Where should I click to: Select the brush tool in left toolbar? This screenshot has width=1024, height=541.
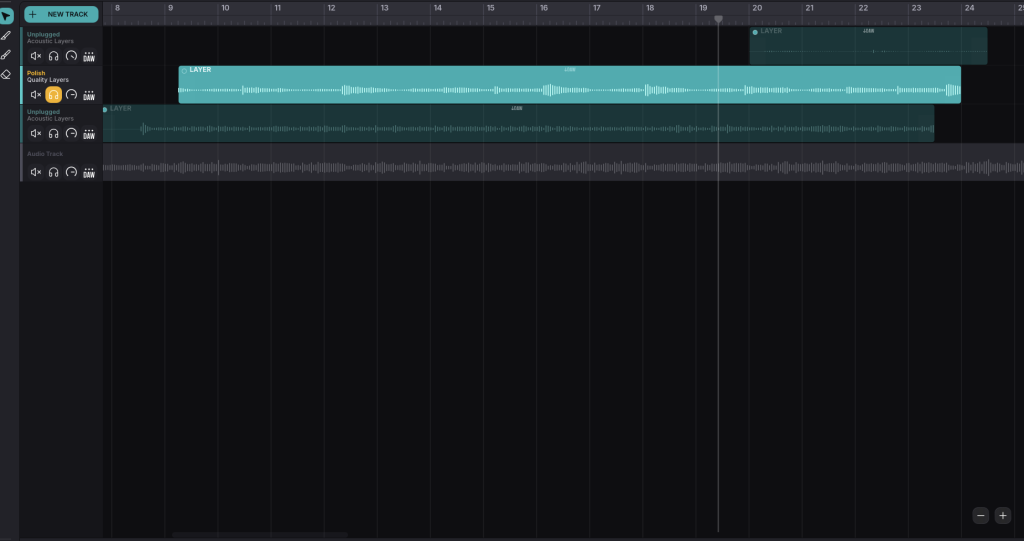(7, 55)
